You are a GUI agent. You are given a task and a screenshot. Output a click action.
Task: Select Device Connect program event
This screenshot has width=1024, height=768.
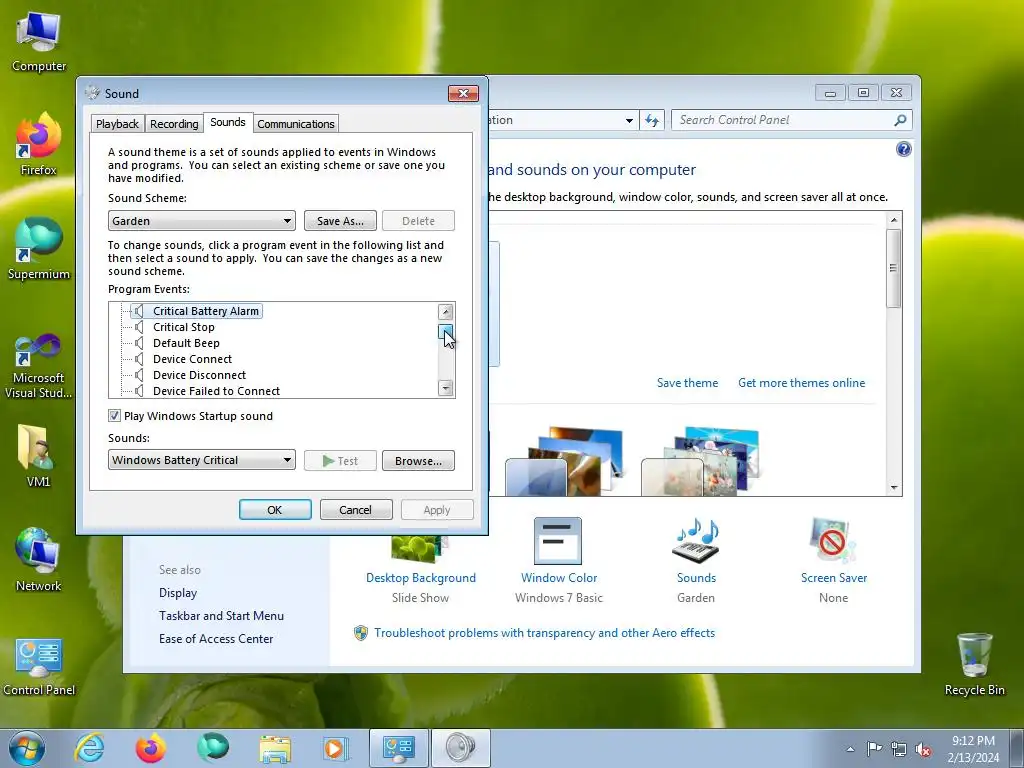pyautogui.click(x=192, y=359)
